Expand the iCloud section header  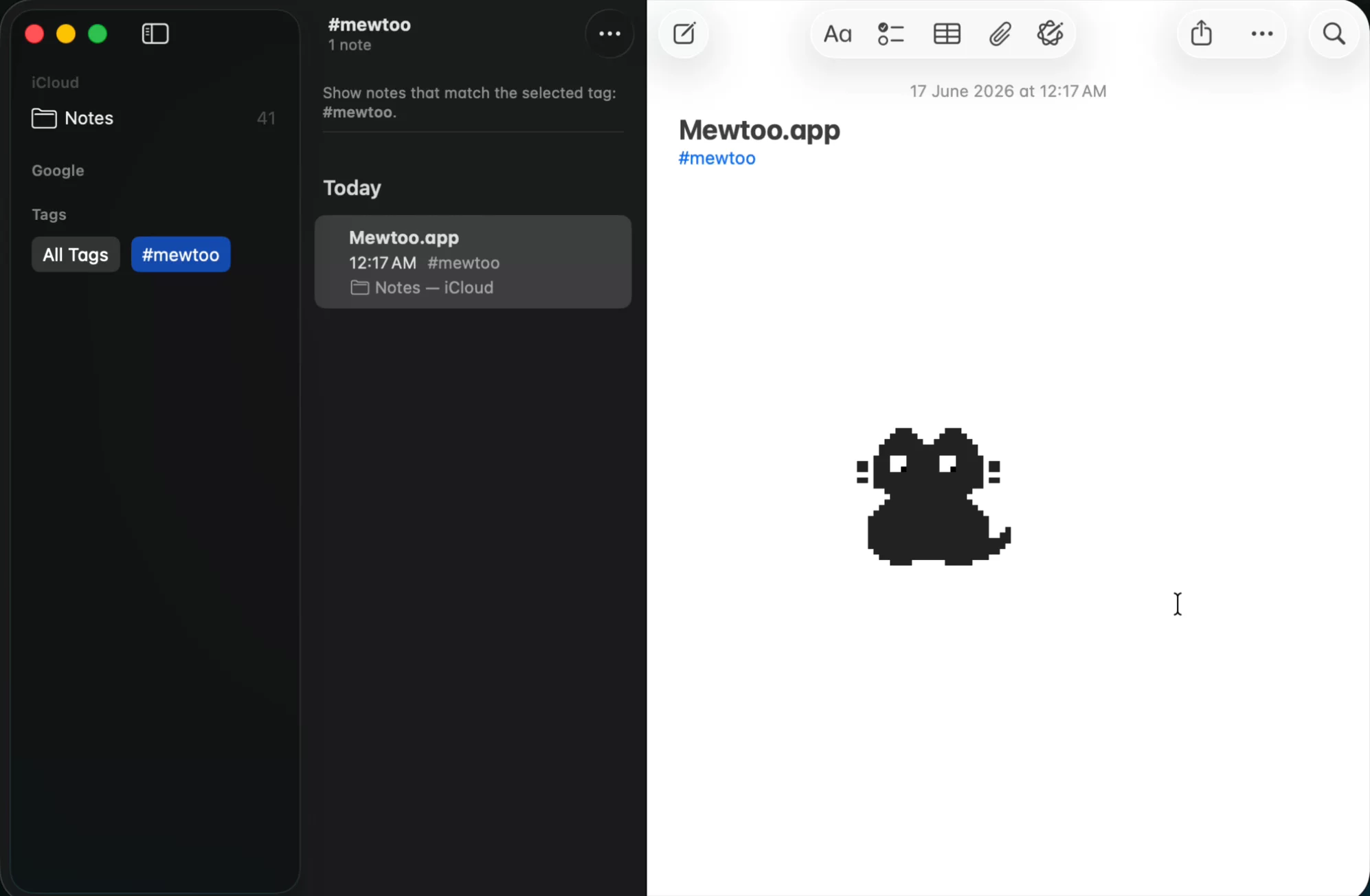[x=55, y=82]
